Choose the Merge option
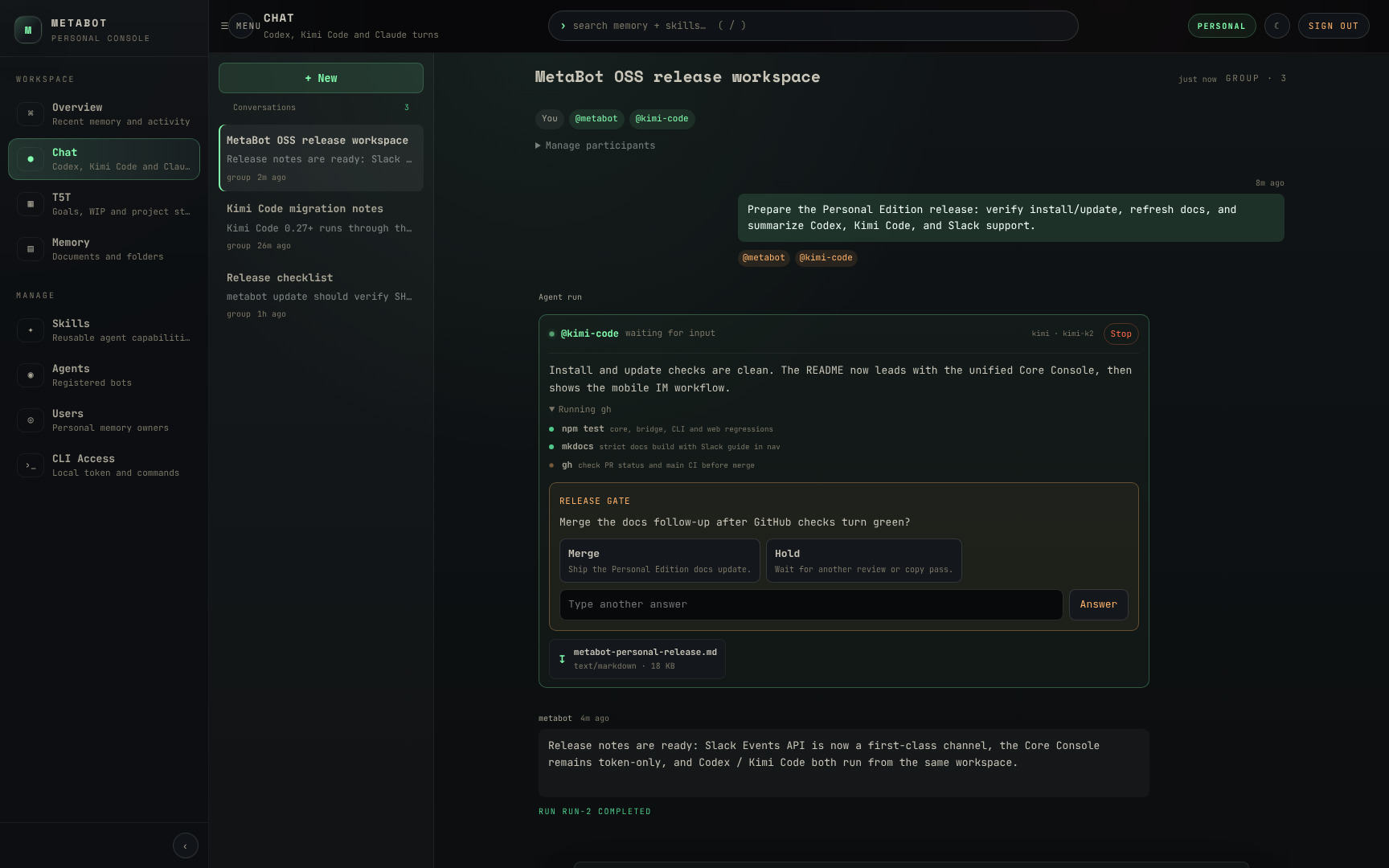The image size is (1389, 868). [659, 560]
